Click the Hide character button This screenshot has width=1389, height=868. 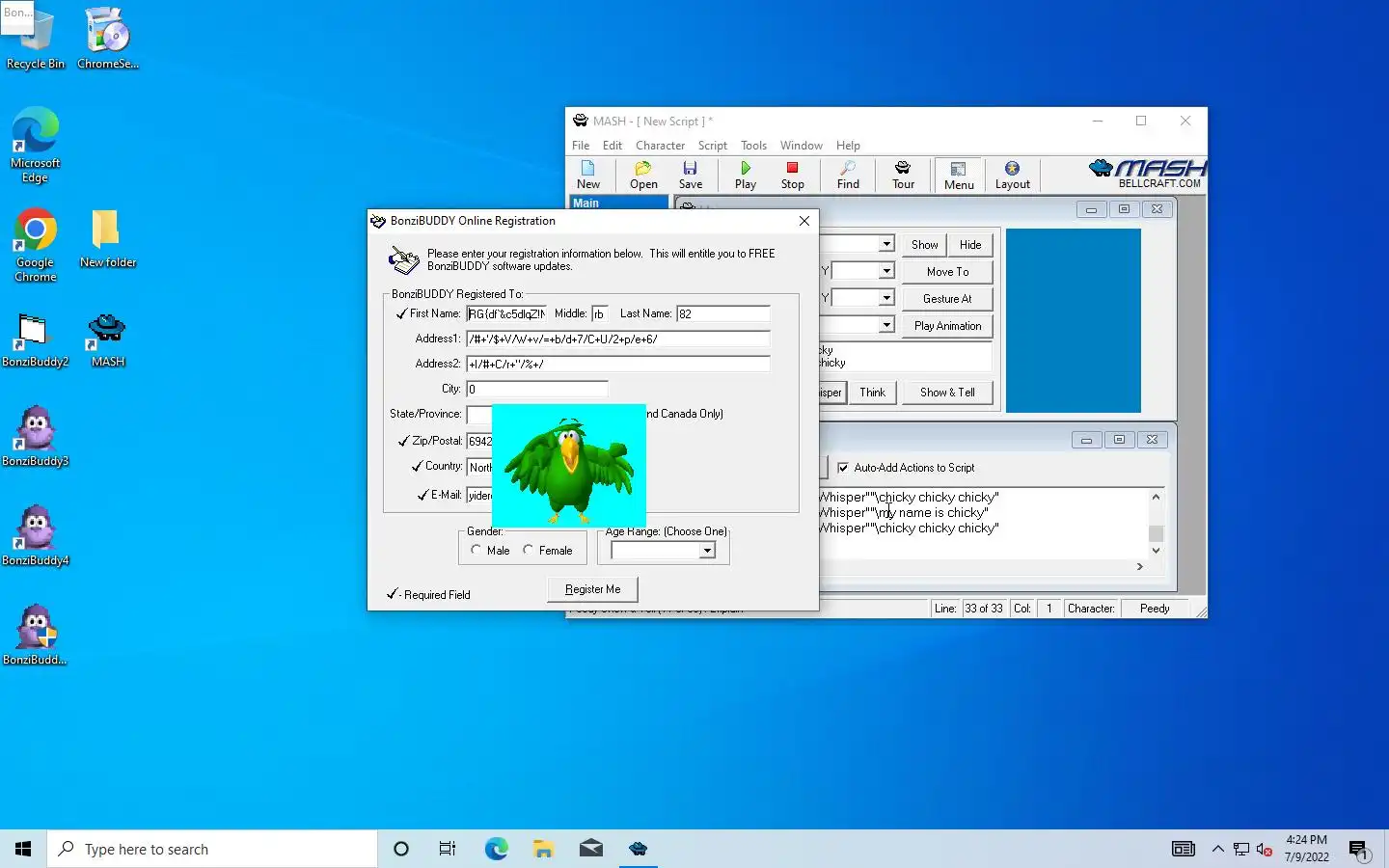pyautogui.click(x=970, y=245)
